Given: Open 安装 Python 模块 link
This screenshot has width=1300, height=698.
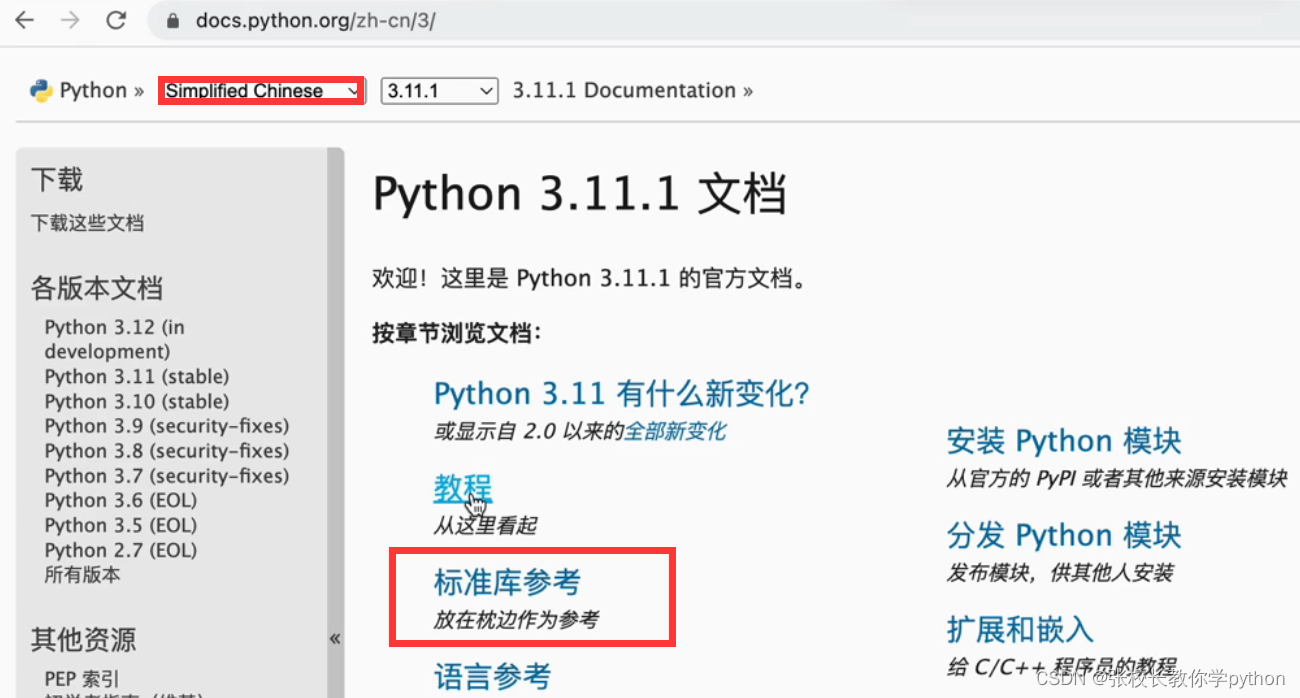Looking at the screenshot, I should 1064,441.
